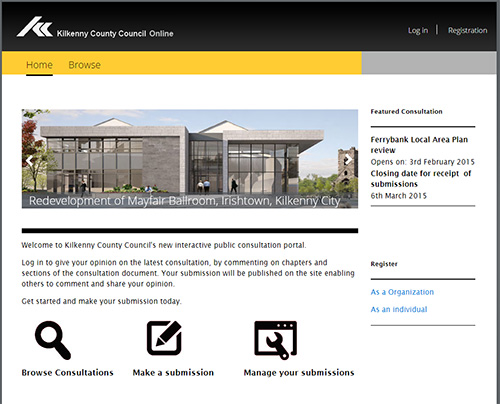The width and height of the screenshot is (500, 404).
Task: Switch to the Browse tab
Action: click(x=84, y=65)
